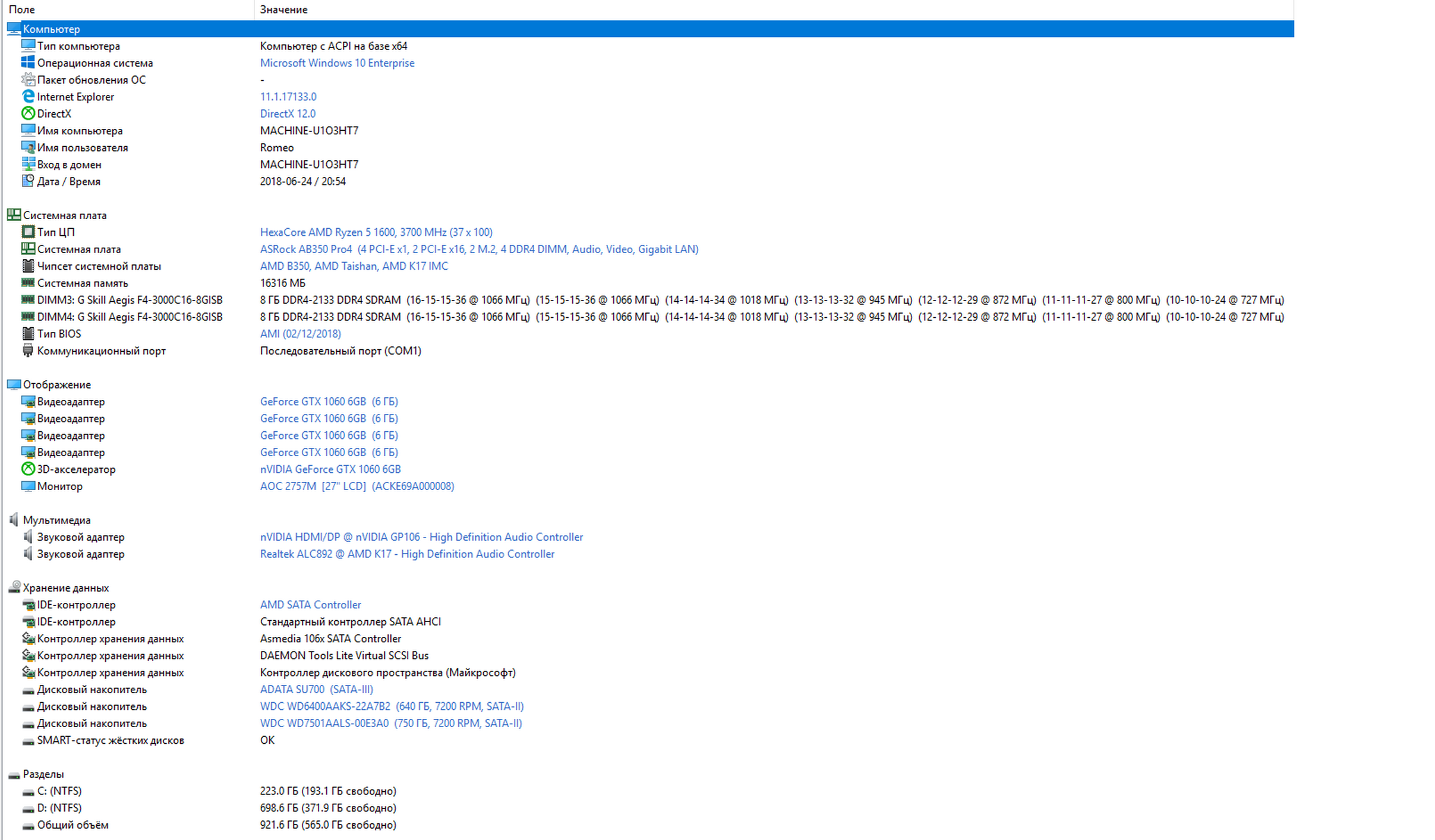This screenshot has height=840, width=1435.
Task: Open Realtek ALC892 audio controller link
Action: (x=406, y=554)
